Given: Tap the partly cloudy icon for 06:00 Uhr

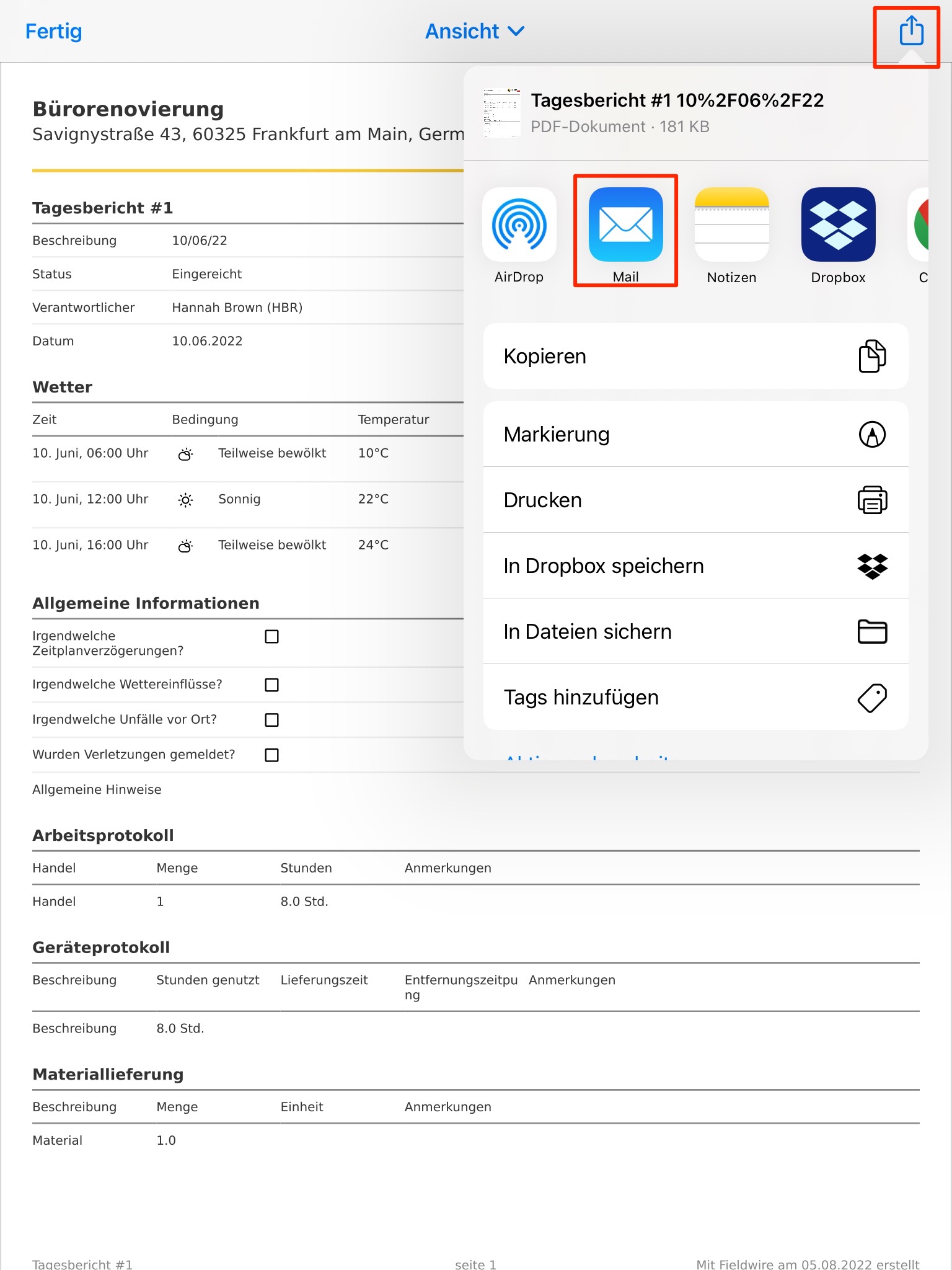Looking at the screenshot, I should click(185, 454).
